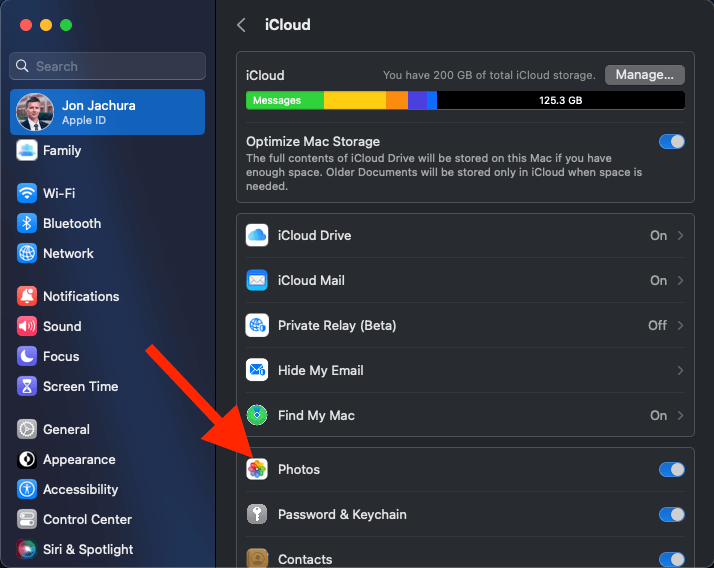Screen dimensions: 714x568
Task: Click the Siri & Spotlight sidebar icon
Action: [x=27, y=549]
